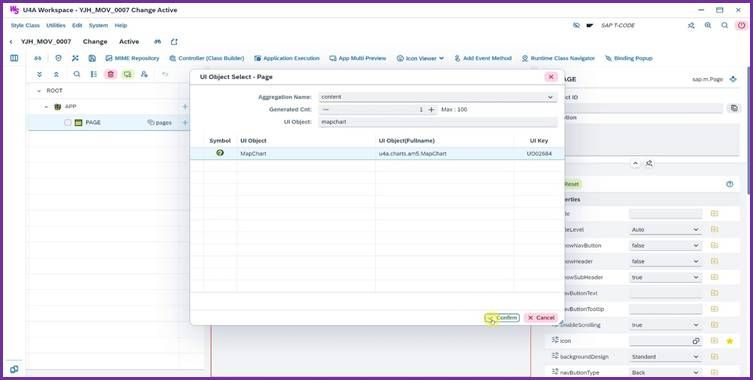The width and height of the screenshot is (753, 380).
Task: Click the save icon in main toolbar
Action: [x=92, y=58]
